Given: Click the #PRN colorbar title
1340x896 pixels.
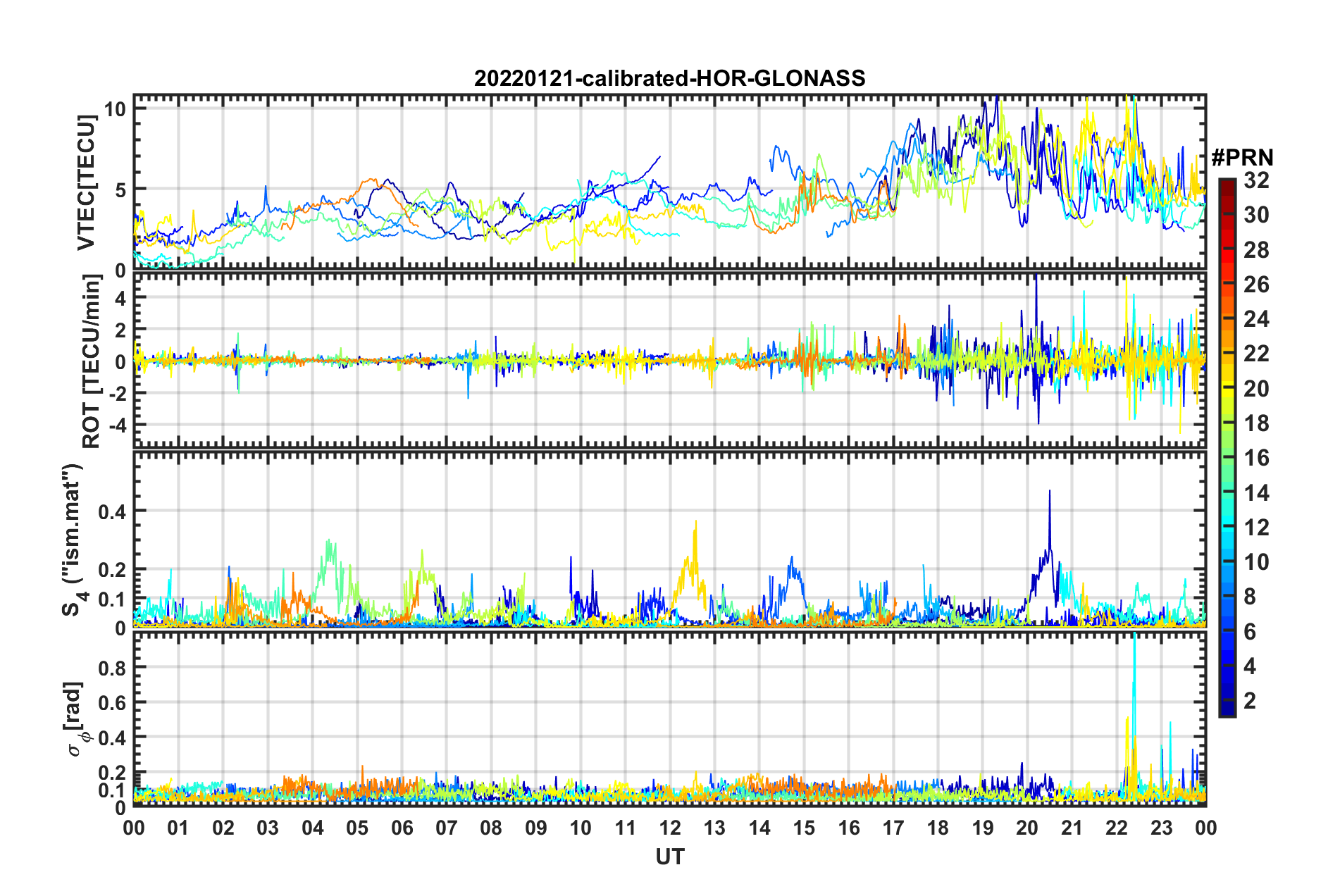Looking at the screenshot, I should coord(1242,158).
